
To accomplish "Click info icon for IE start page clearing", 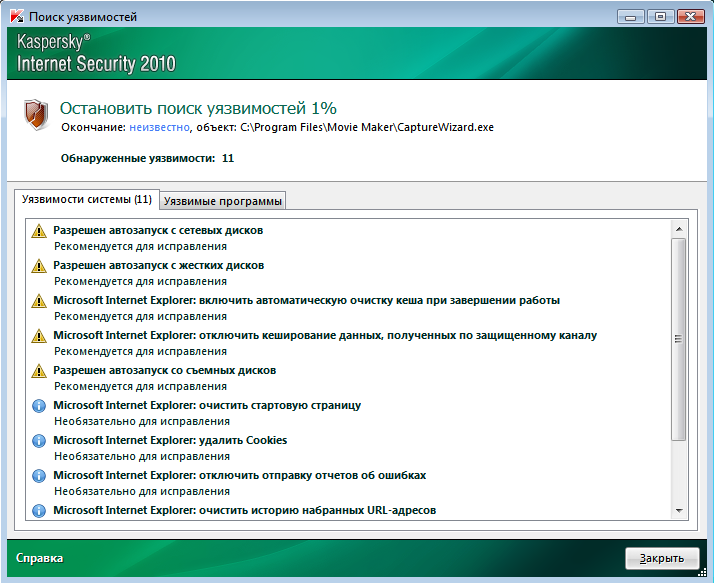I will 39,406.
